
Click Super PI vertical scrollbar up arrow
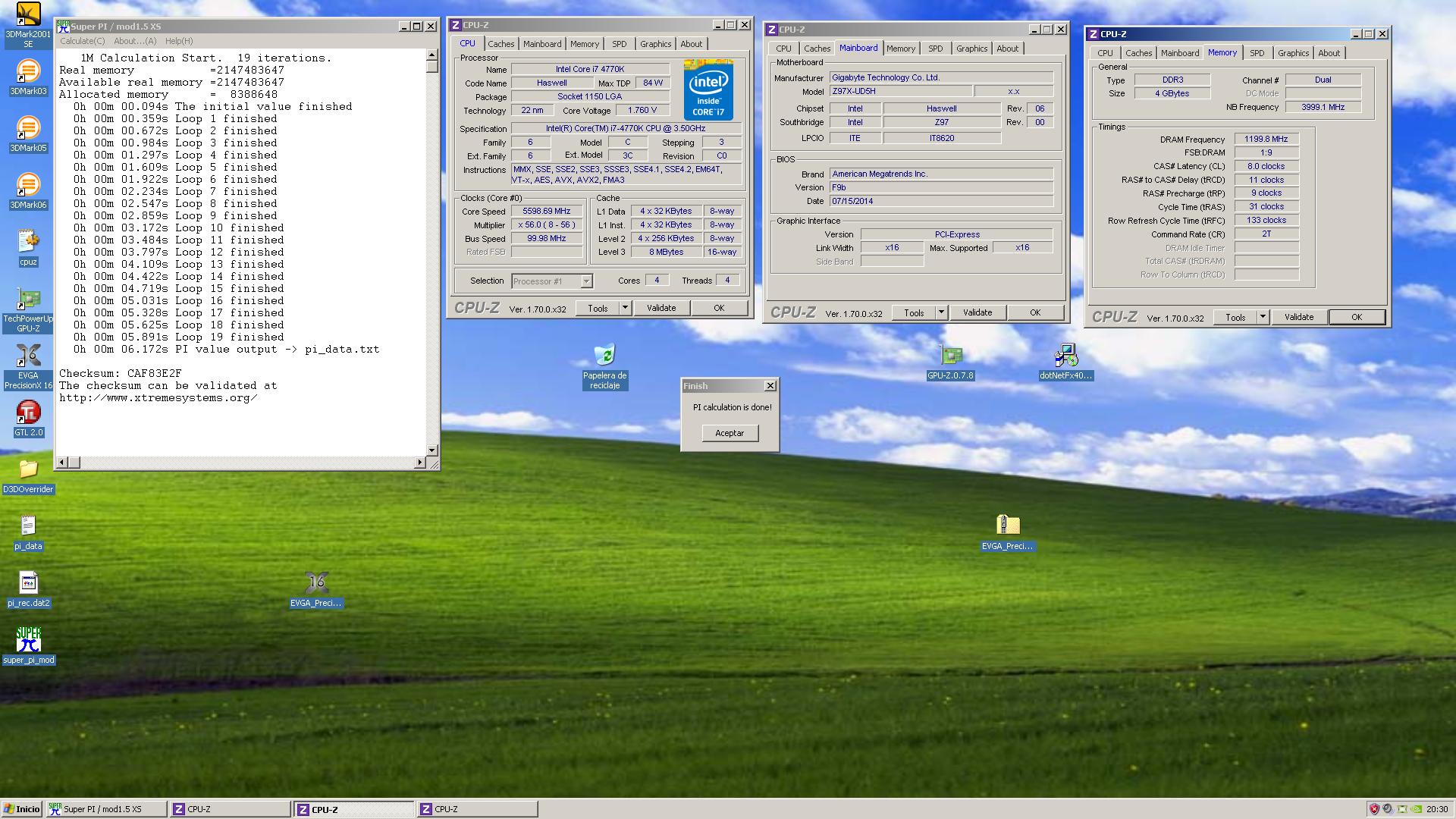(432, 55)
